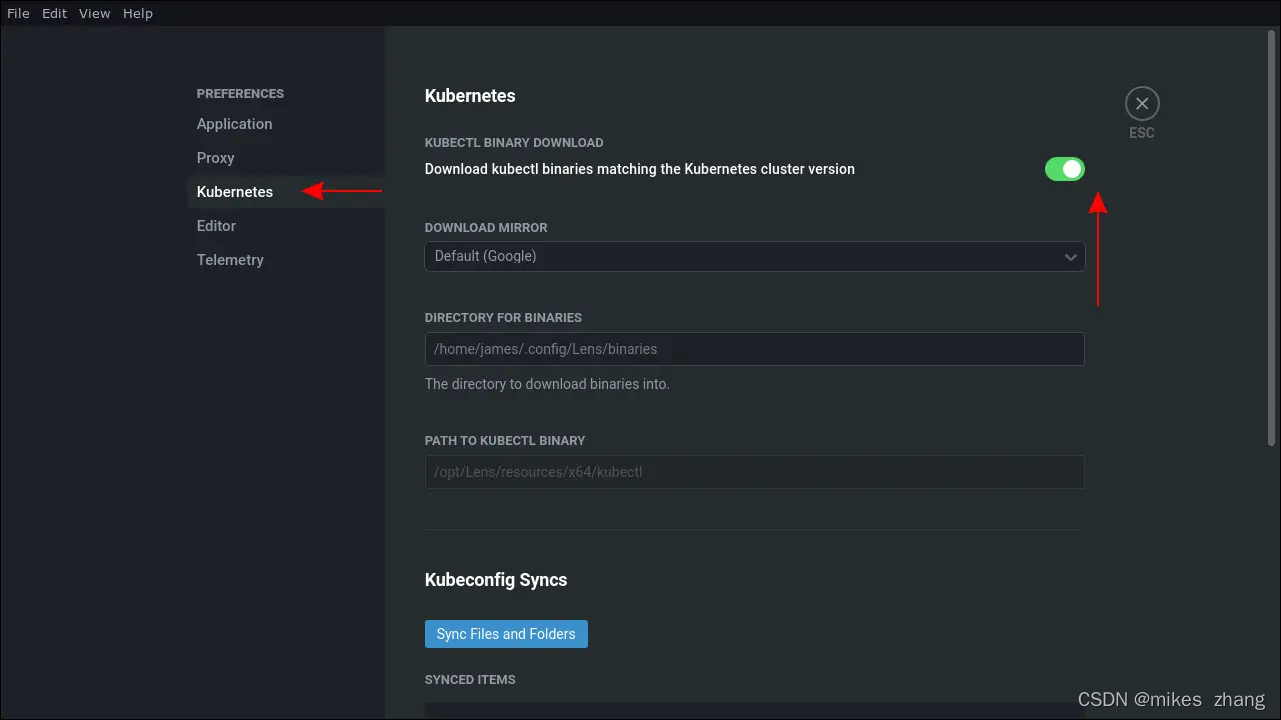The height and width of the screenshot is (720, 1281).
Task: Click the Download Mirror chevron arrow
Action: pos(1071,257)
